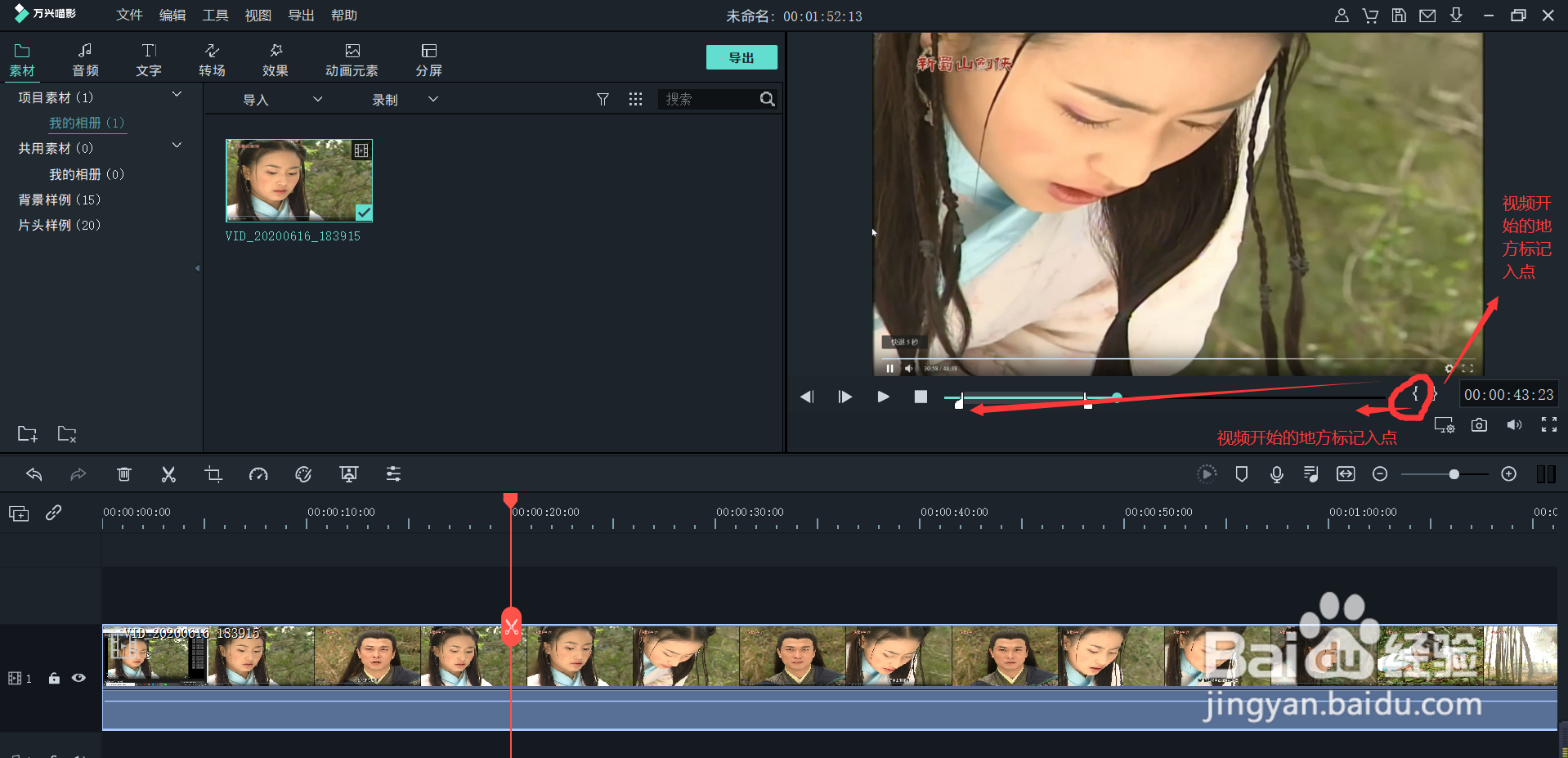
Task: Stop the preview playback
Action: (921, 397)
